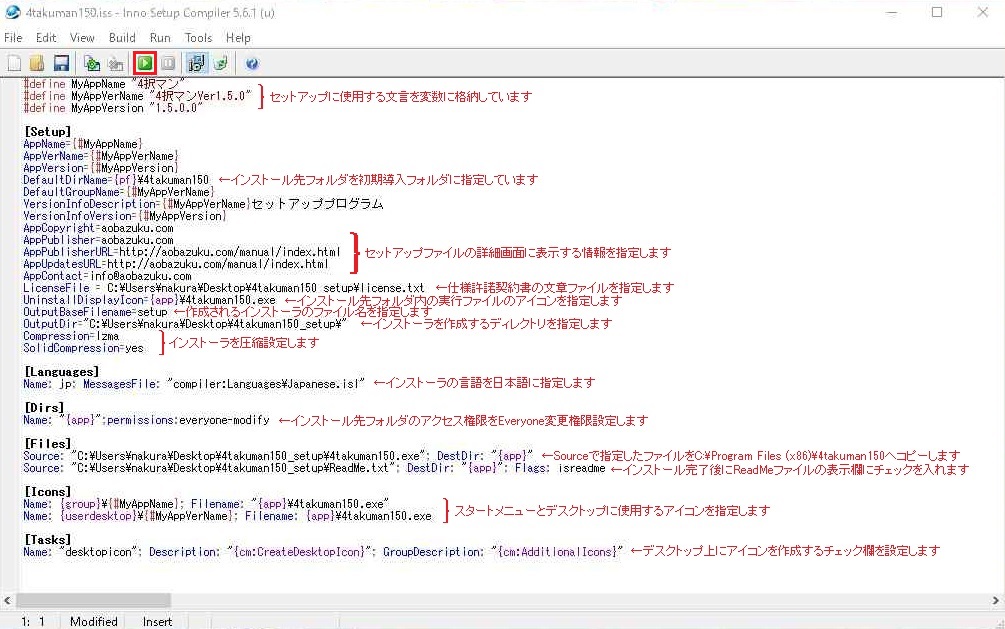Image resolution: width=1005 pixels, height=629 pixels.
Task: Click the Pause toolbar icon
Action: coord(168,63)
